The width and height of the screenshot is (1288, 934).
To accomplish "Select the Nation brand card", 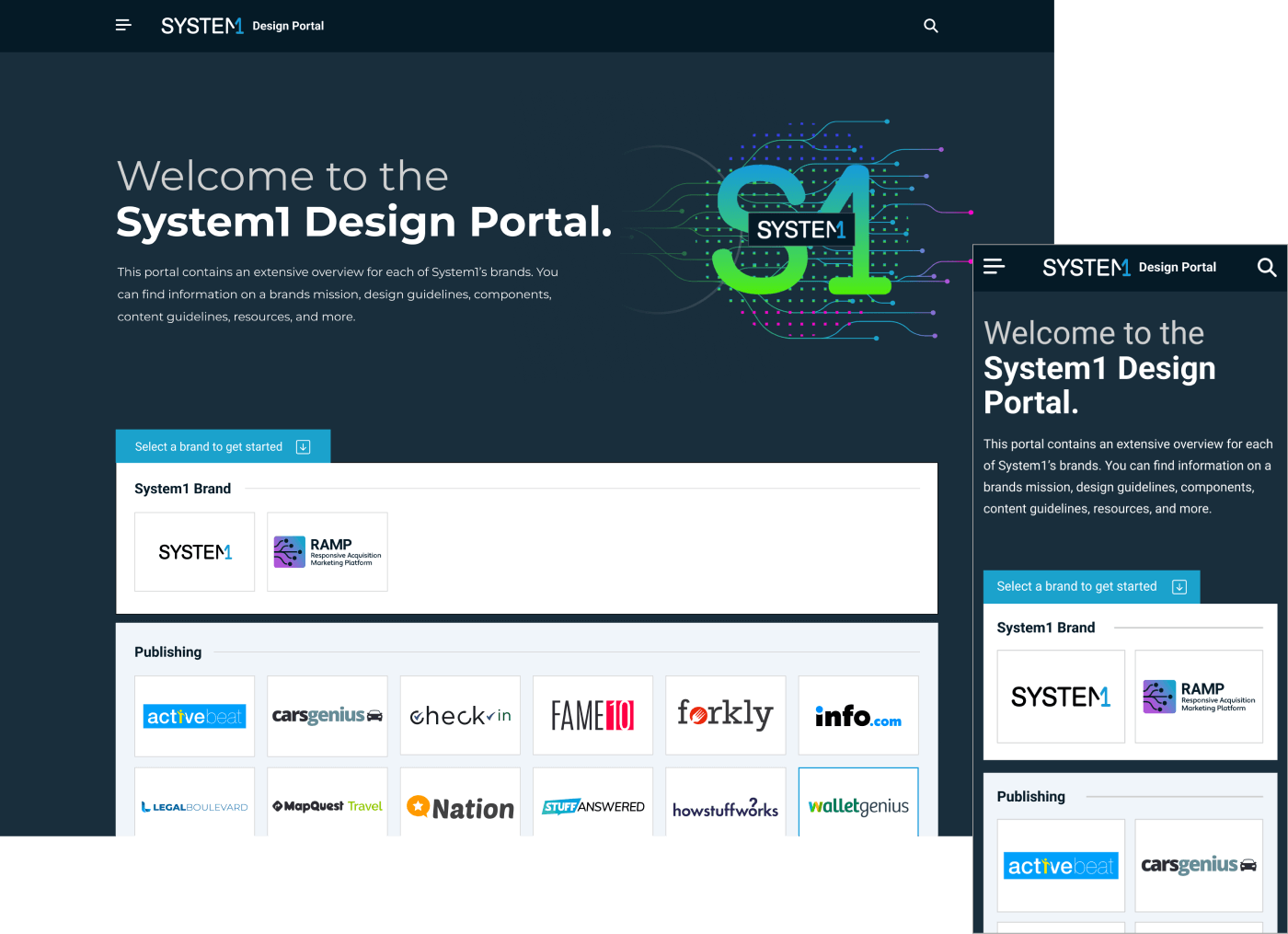I will coord(460,802).
